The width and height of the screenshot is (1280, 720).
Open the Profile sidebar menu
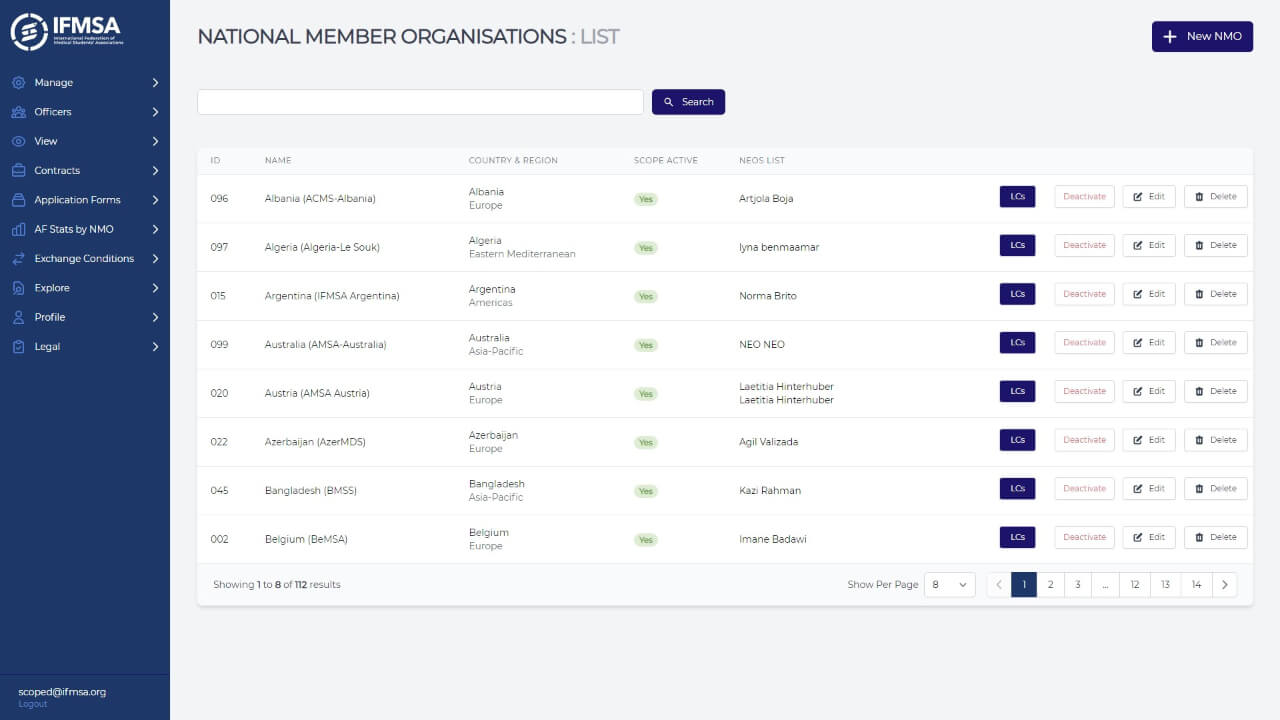[85, 317]
